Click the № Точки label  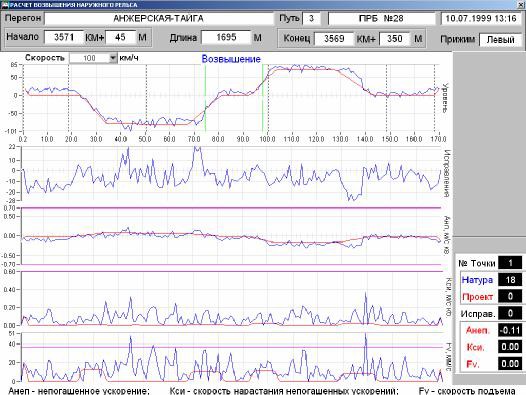[x=477, y=263]
